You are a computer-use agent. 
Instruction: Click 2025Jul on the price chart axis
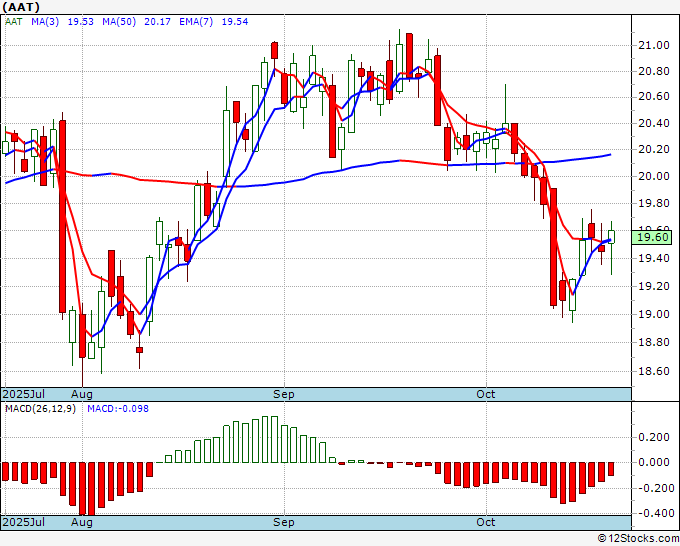24,394
